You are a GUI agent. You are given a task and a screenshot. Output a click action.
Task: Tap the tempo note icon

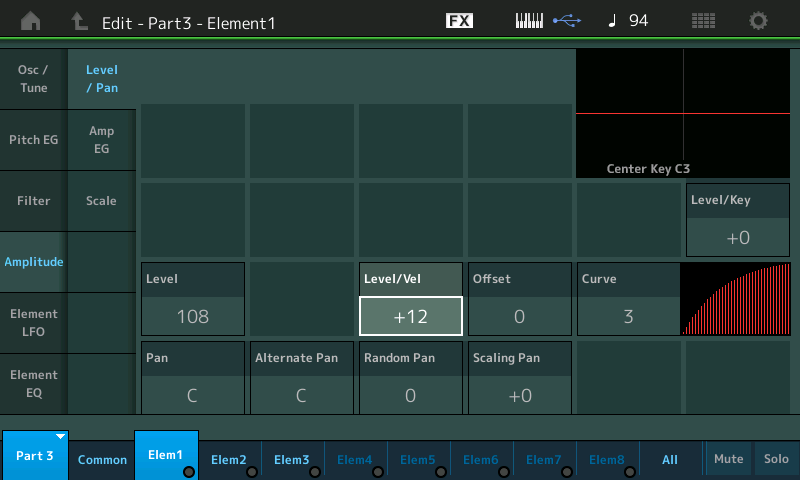(612, 21)
